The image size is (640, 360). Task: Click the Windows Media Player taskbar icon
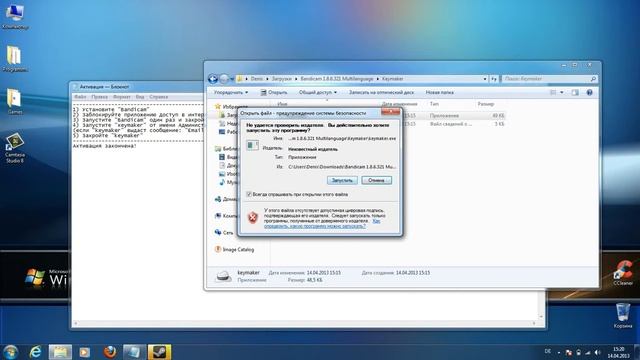point(84,352)
